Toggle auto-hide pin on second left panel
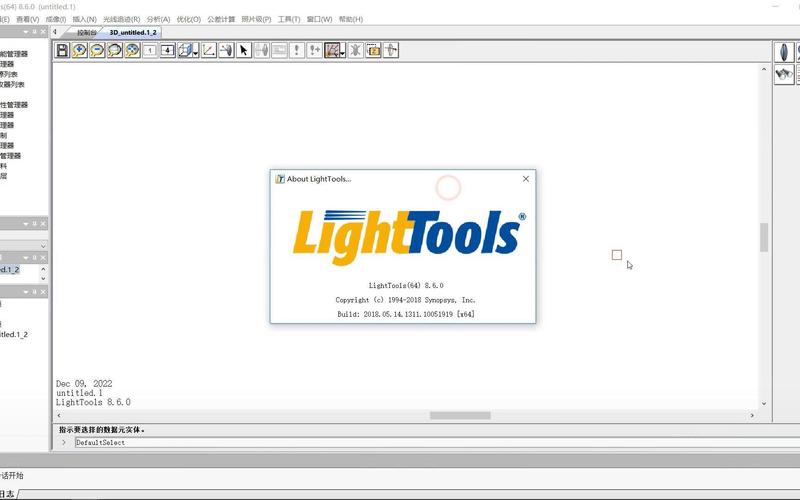This screenshot has width=800, height=500. tap(35, 224)
